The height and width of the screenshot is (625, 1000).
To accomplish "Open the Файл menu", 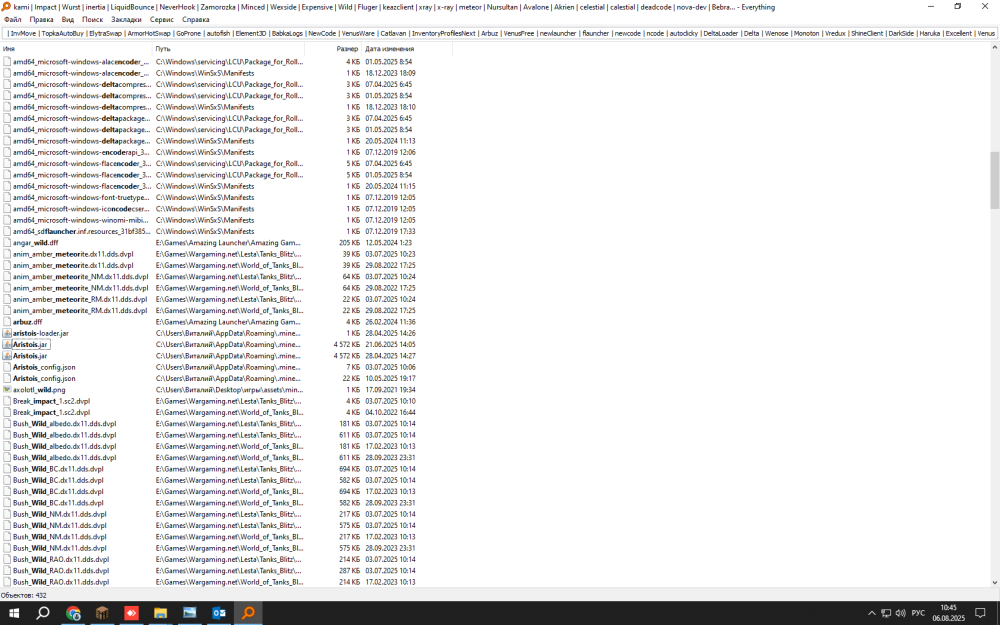I will click(x=13, y=20).
